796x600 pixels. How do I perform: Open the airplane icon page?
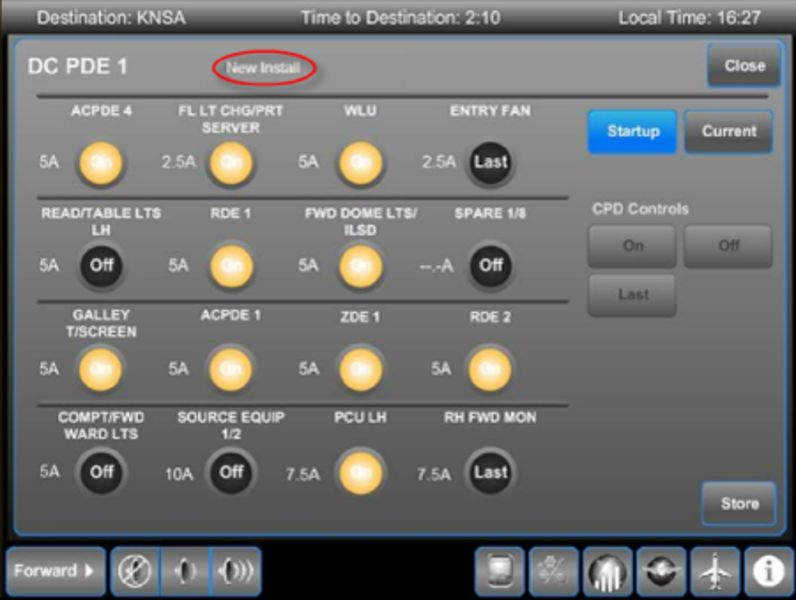715,571
